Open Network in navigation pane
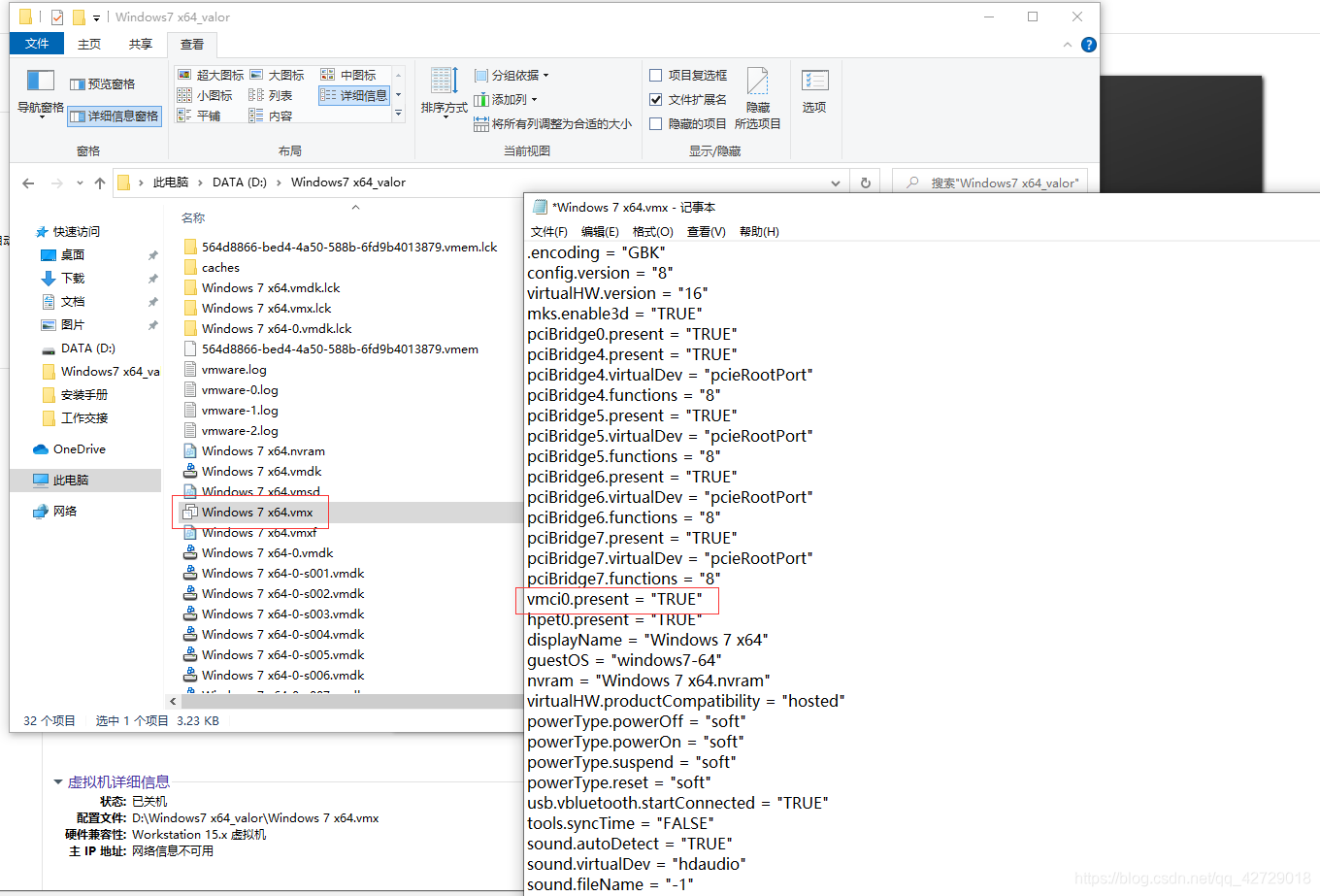The image size is (1320, 896). tap(54, 512)
